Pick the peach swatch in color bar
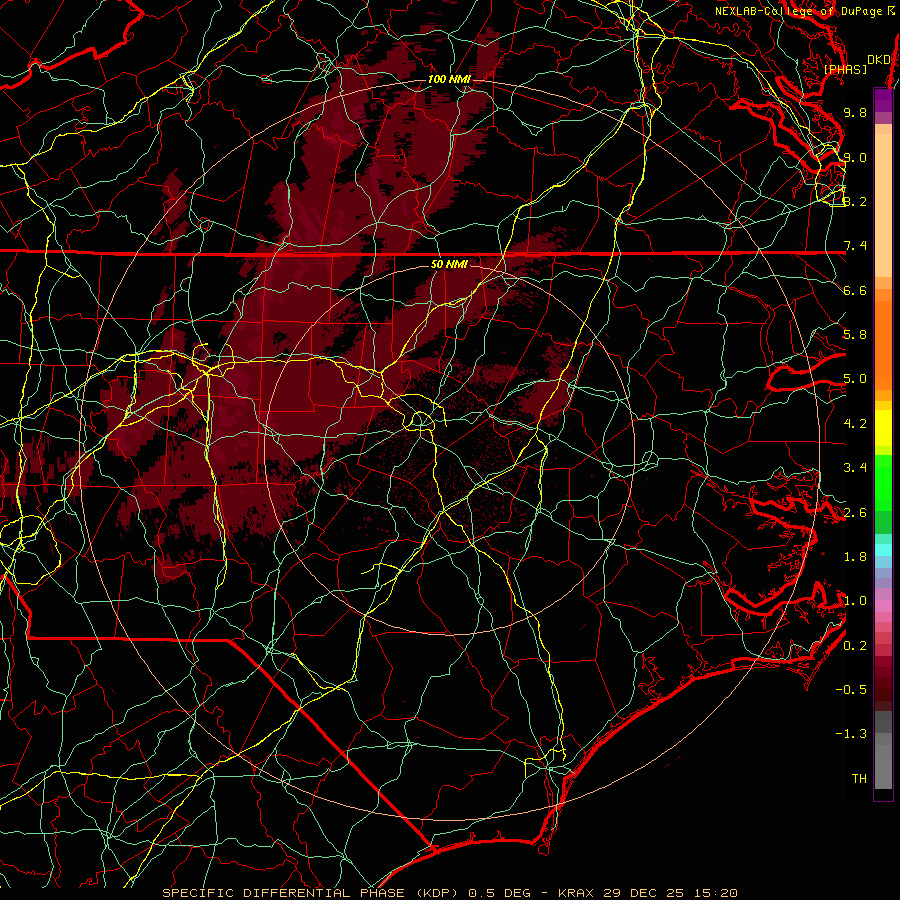 883,205
